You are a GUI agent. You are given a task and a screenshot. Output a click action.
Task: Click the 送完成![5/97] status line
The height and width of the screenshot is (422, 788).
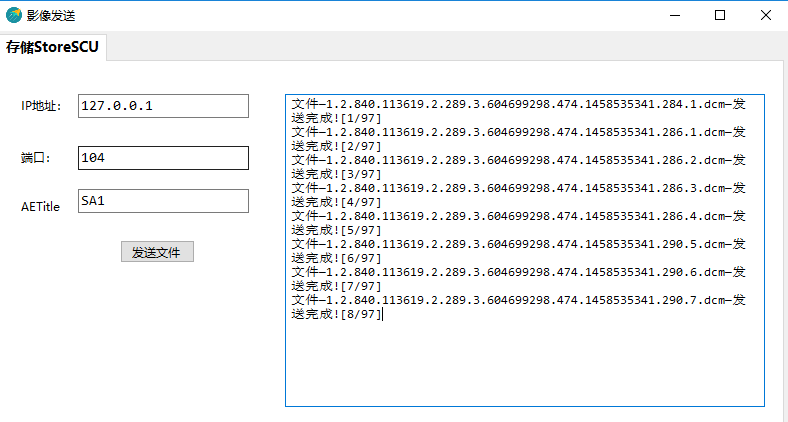[x=337, y=230]
